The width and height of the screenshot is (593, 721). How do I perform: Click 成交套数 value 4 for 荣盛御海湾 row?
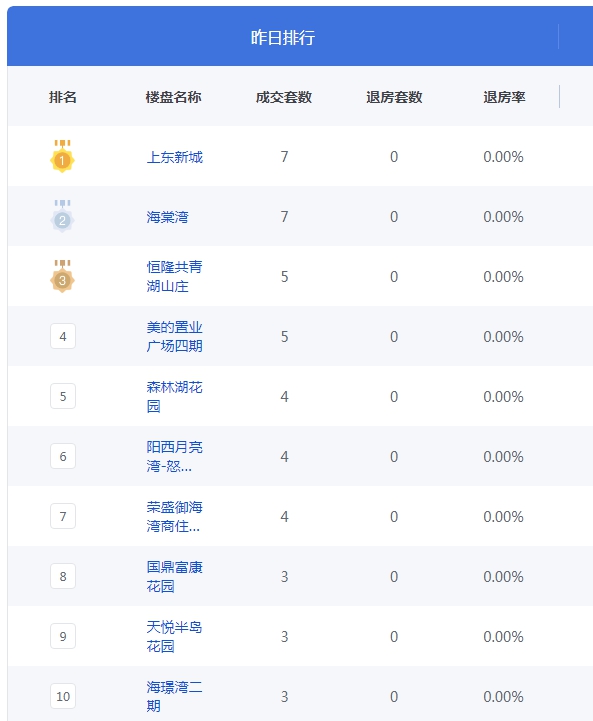pyautogui.click(x=285, y=517)
